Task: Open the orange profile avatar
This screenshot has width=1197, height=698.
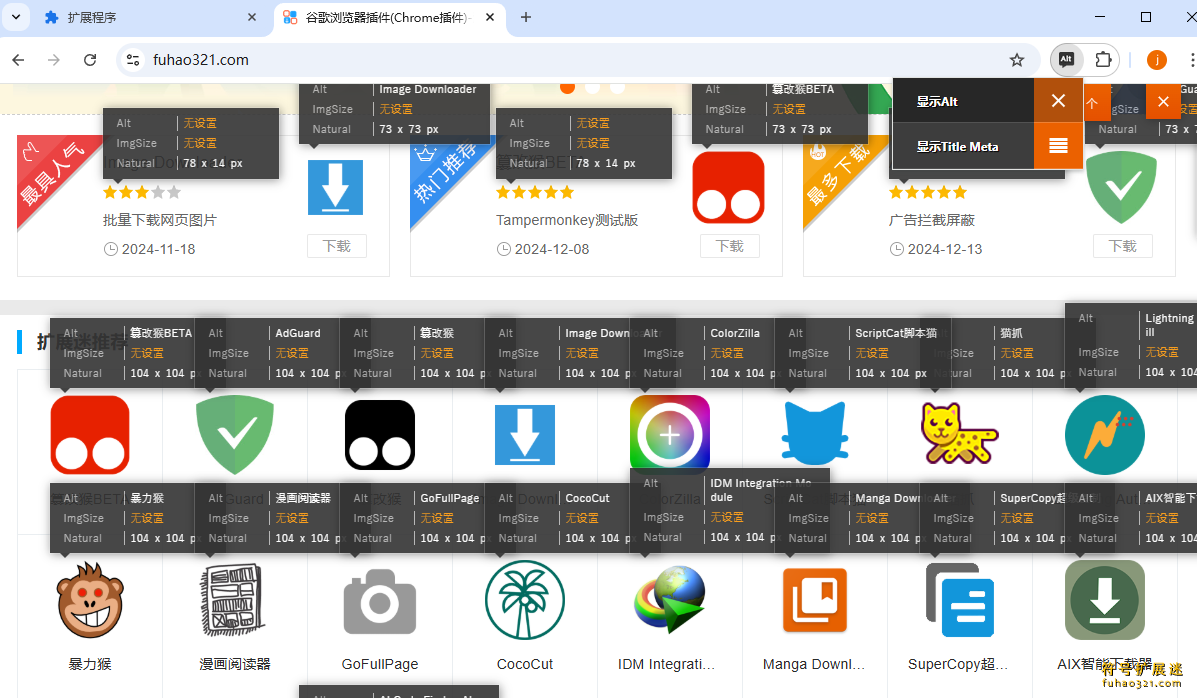Action: click(1157, 60)
